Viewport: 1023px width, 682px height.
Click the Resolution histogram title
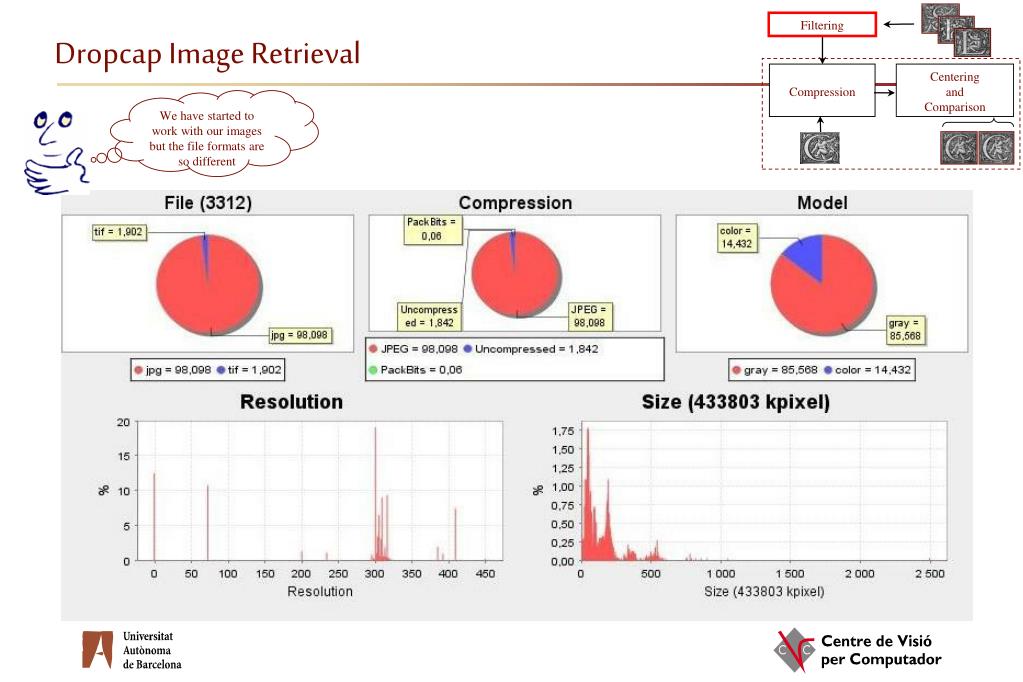point(291,402)
